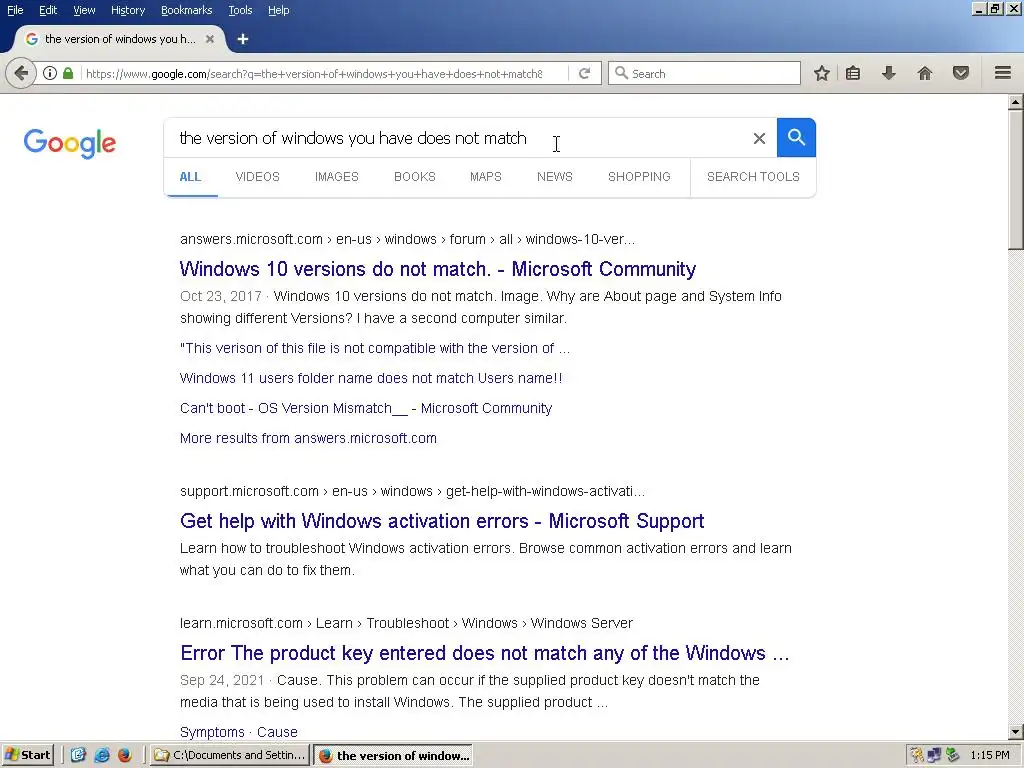Open 'Can't boot - OS Version Mismatch' link

[x=366, y=408]
